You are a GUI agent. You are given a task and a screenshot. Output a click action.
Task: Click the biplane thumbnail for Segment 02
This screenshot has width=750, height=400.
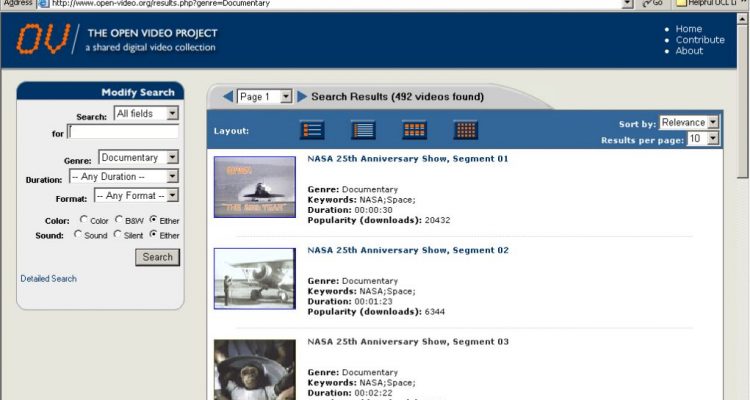coord(254,278)
